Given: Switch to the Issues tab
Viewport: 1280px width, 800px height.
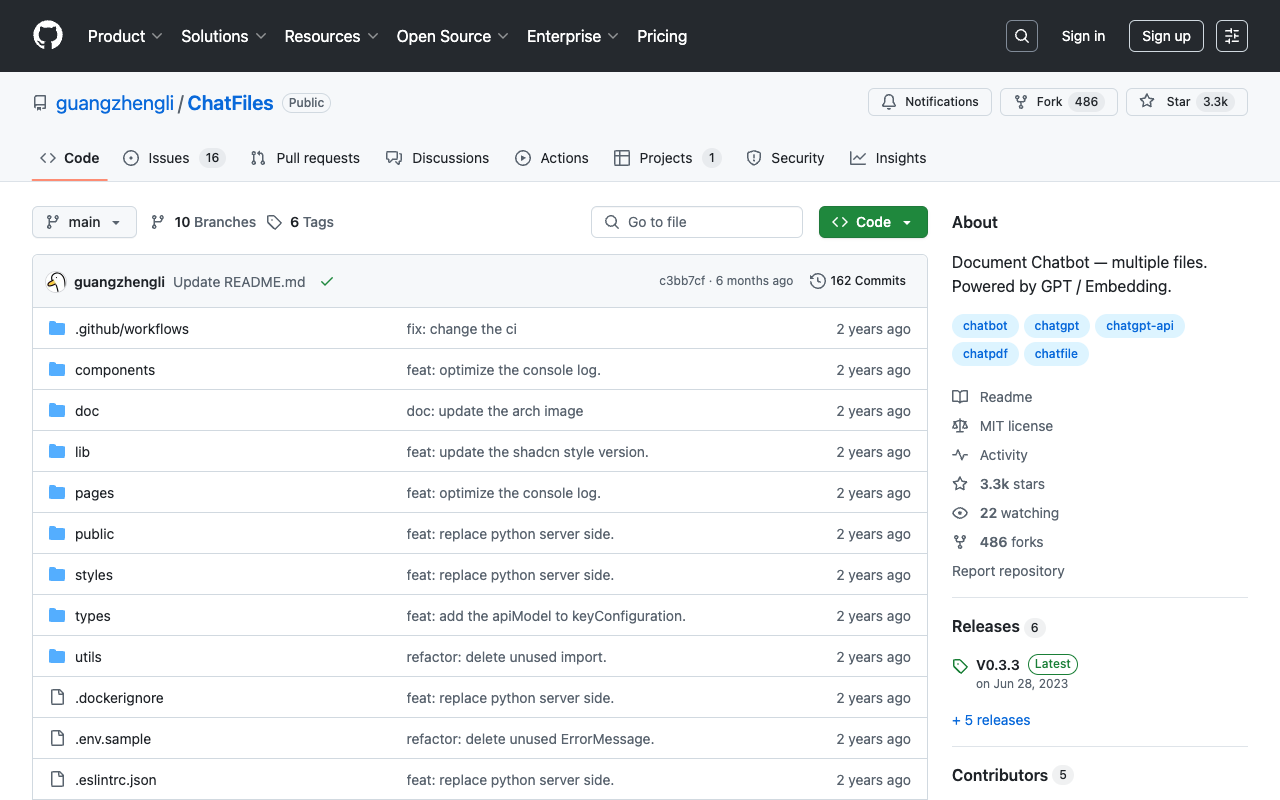Looking at the screenshot, I should point(174,158).
